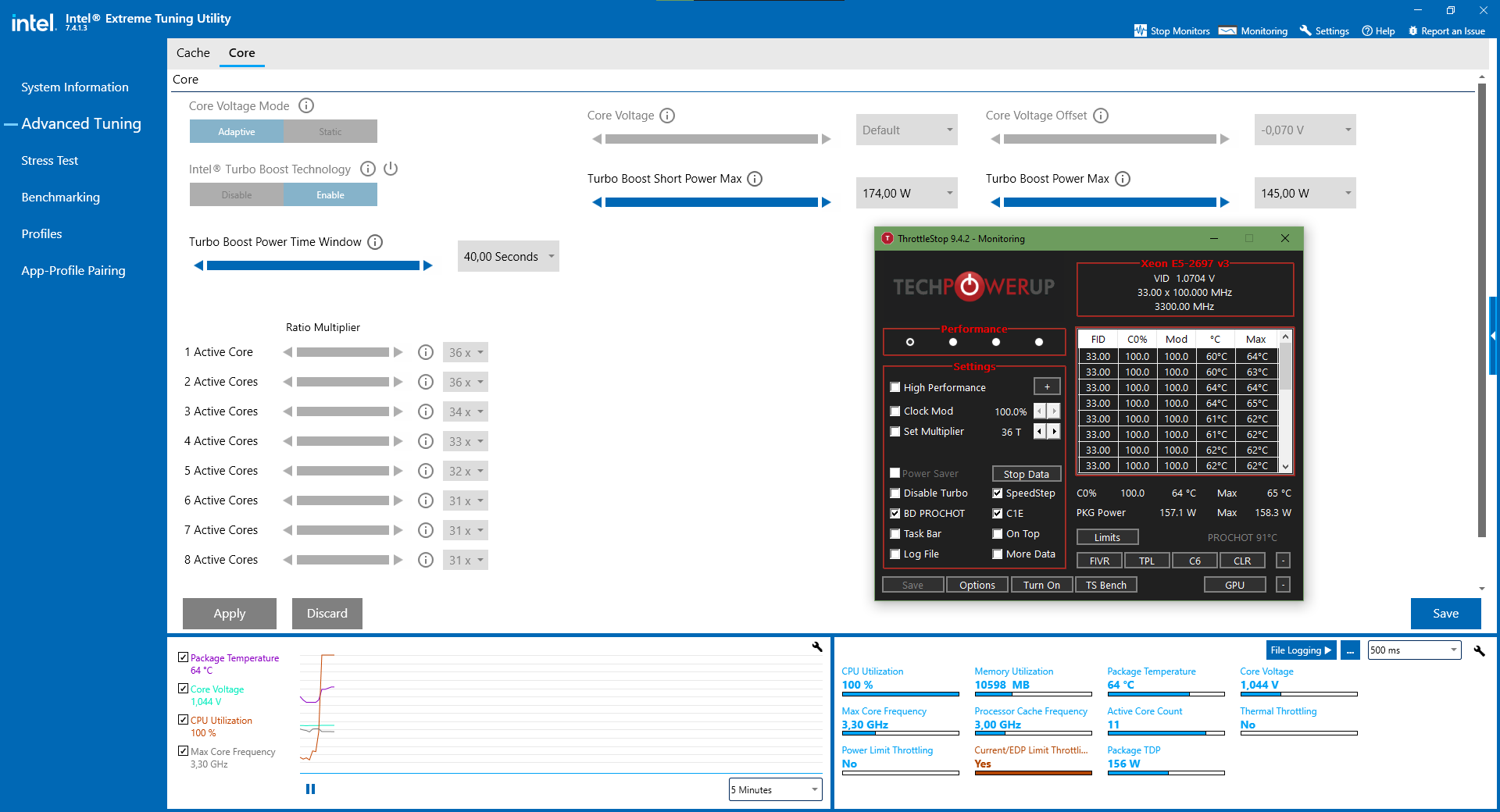This screenshot has width=1500, height=812.
Task: Toggle the Max Core Frequency graph checkbox
Action: click(183, 751)
